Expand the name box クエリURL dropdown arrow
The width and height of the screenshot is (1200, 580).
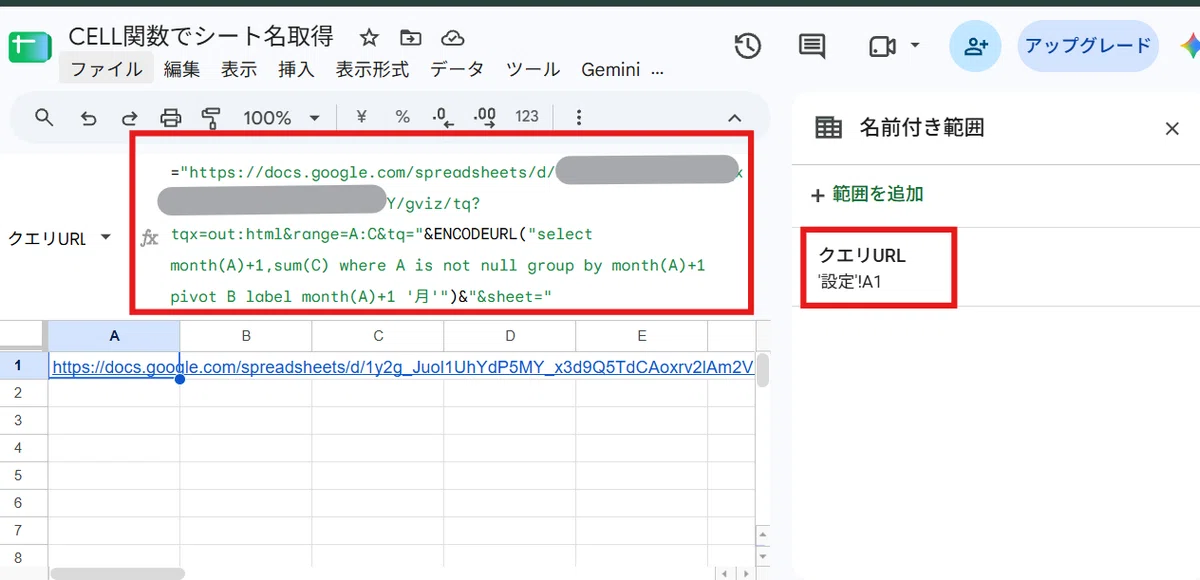(x=106, y=238)
